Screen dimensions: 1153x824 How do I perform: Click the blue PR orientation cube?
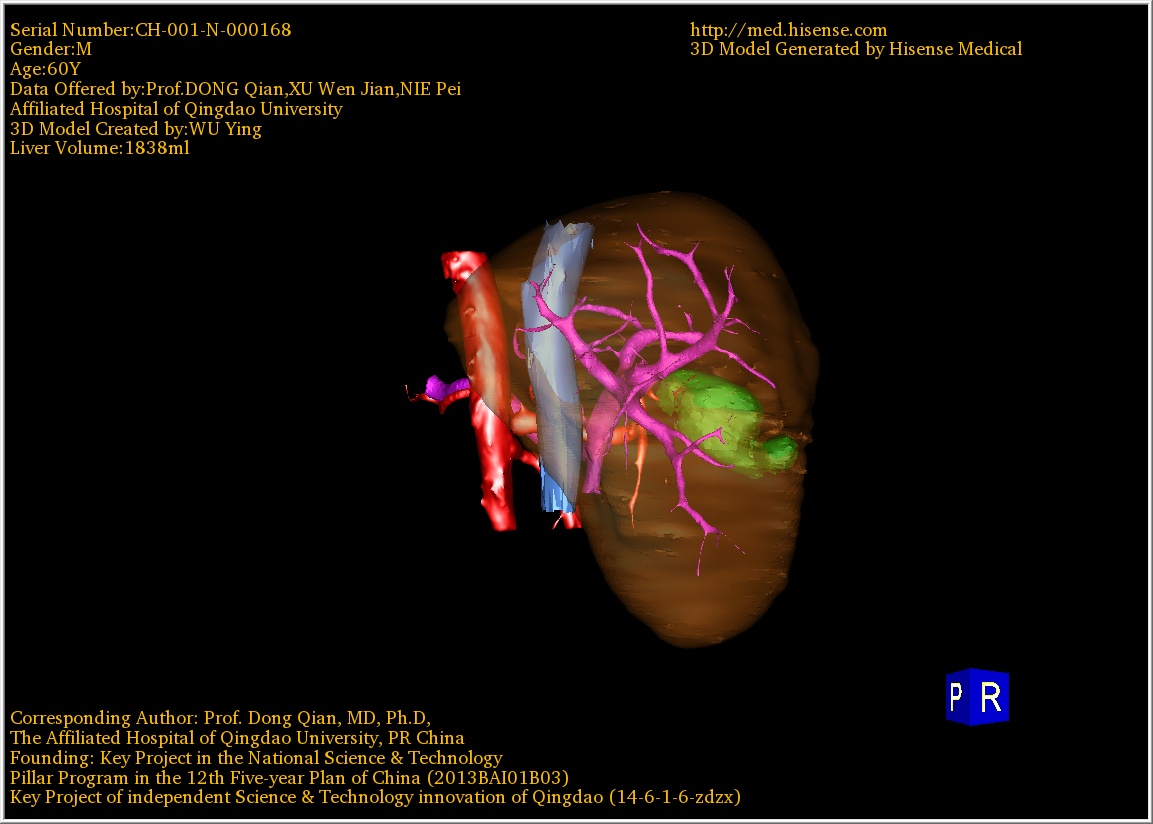point(977,697)
